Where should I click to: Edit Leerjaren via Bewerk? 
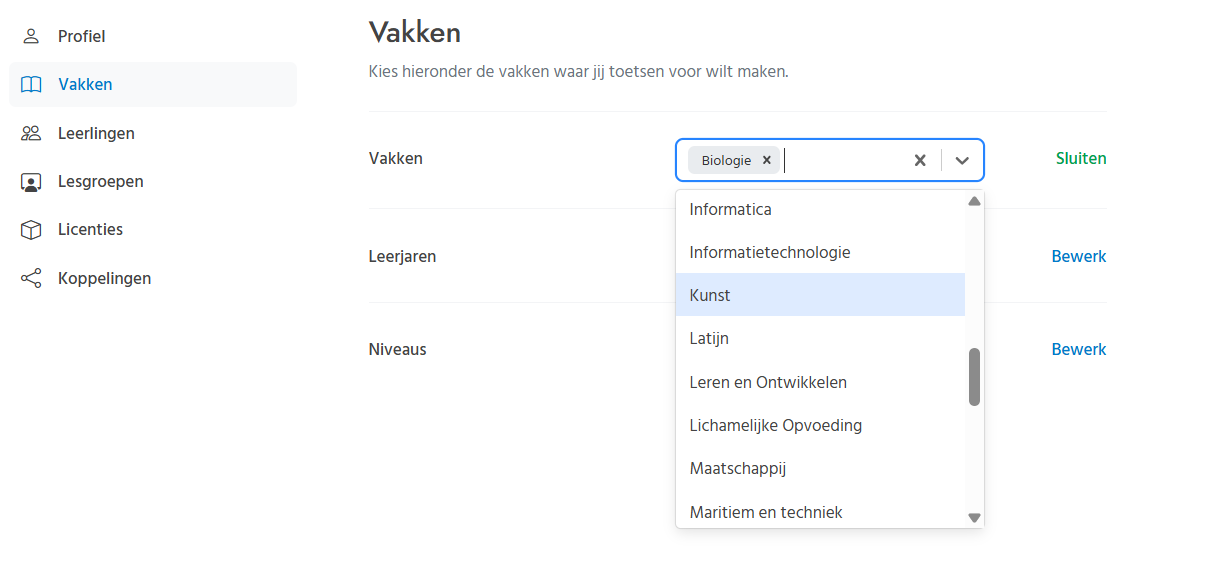tap(1078, 257)
